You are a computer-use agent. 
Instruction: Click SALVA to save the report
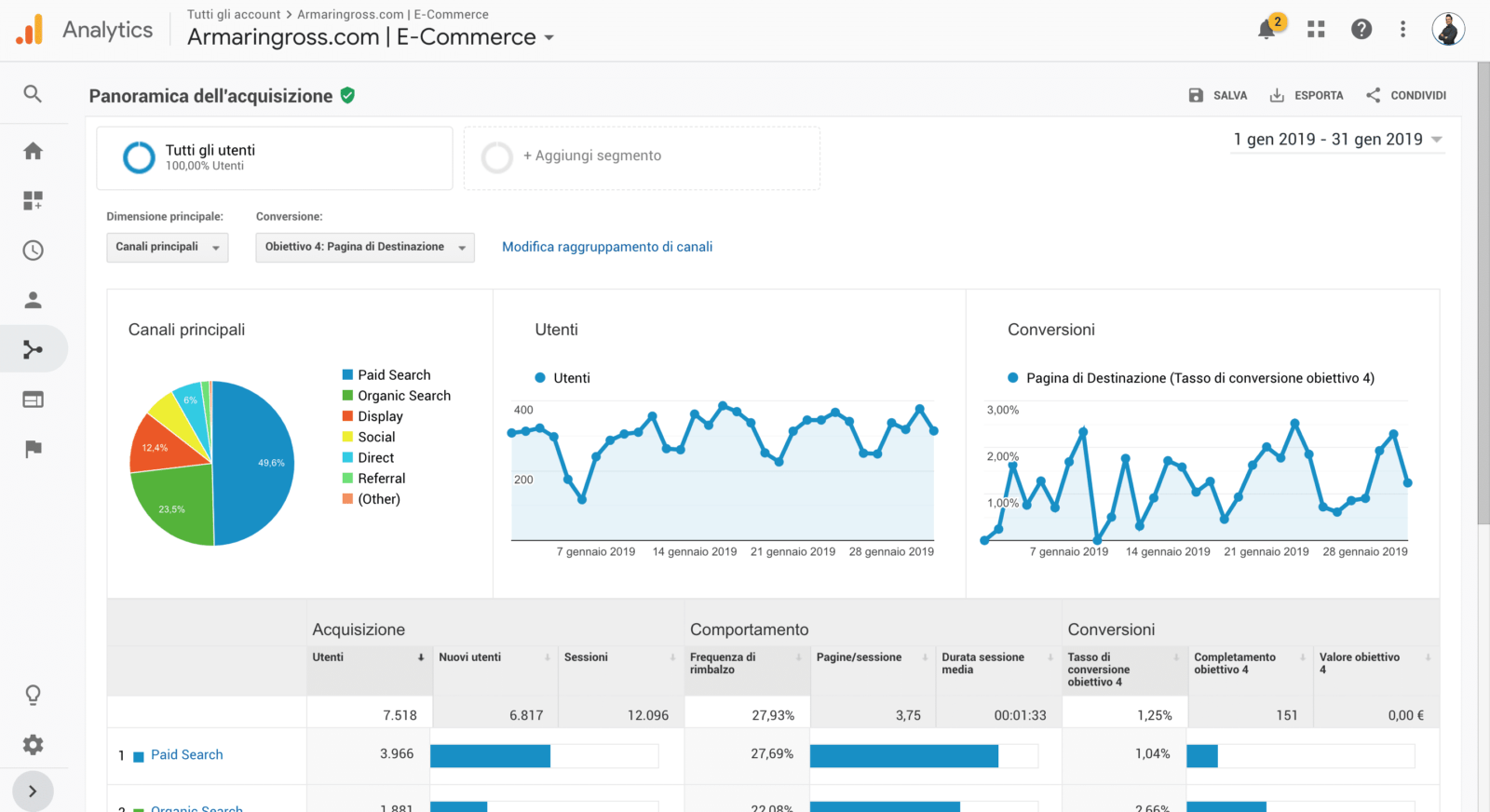pos(1218,95)
